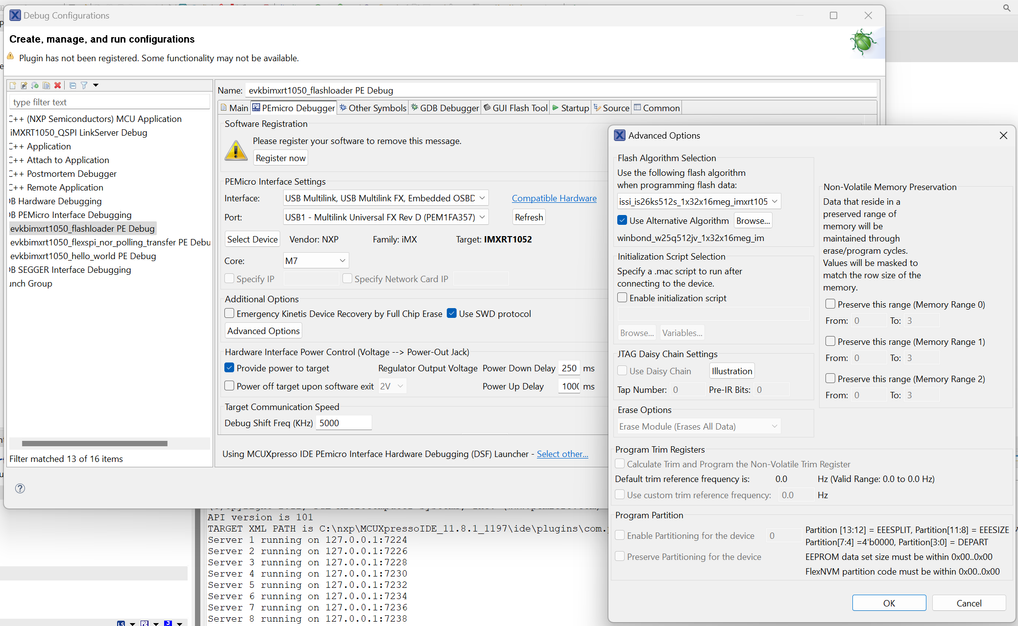Screen dimensions: 1018x626
Task: Open the flash algorithm selection dropdown
Action: 698,201
